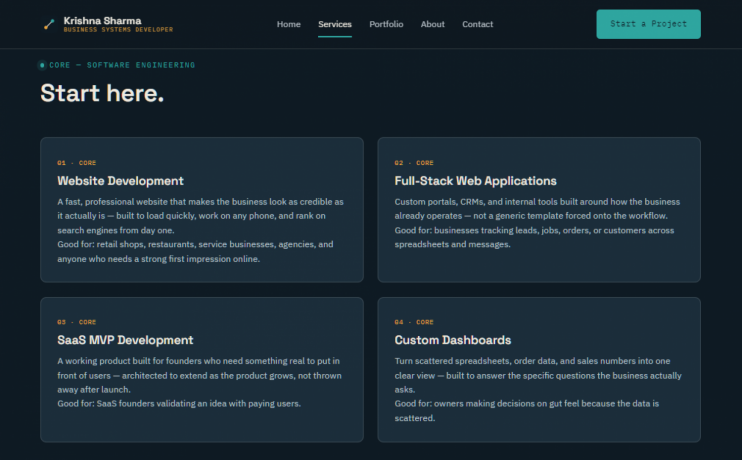Image resolution: width=742 pixels, height=460 pixels.
Task: Click the 04 · CORE tag
Action: [x=414, y=322]
